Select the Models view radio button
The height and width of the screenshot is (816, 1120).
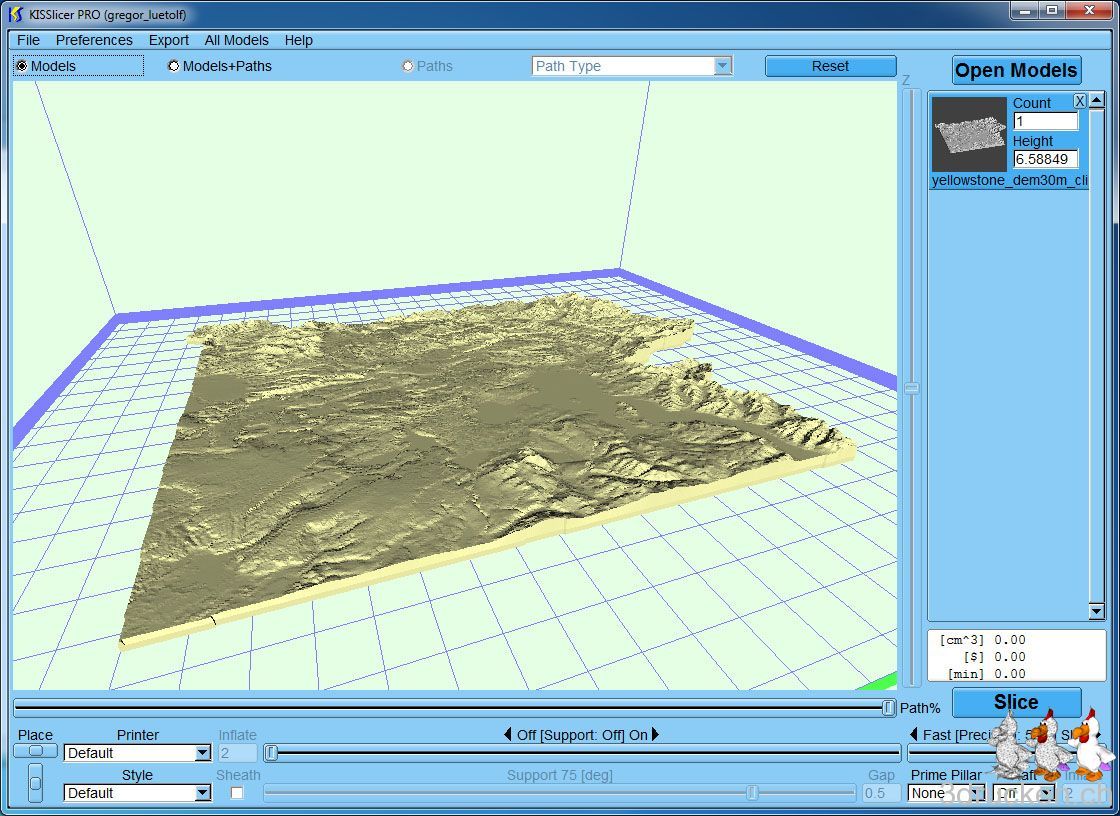click(x=22, y=66)
